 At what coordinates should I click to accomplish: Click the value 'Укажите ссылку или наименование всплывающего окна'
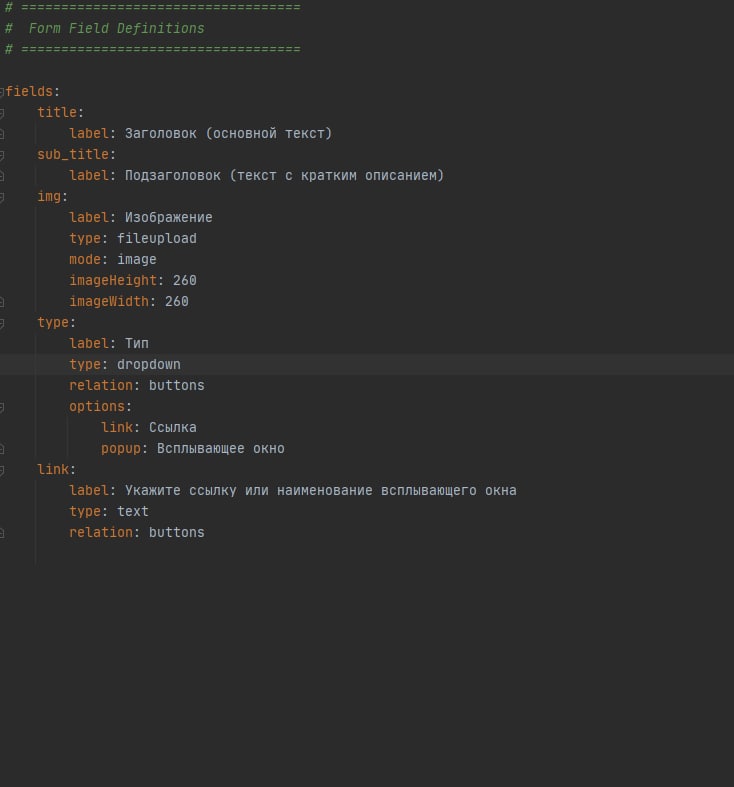click(x=321, y=490)
